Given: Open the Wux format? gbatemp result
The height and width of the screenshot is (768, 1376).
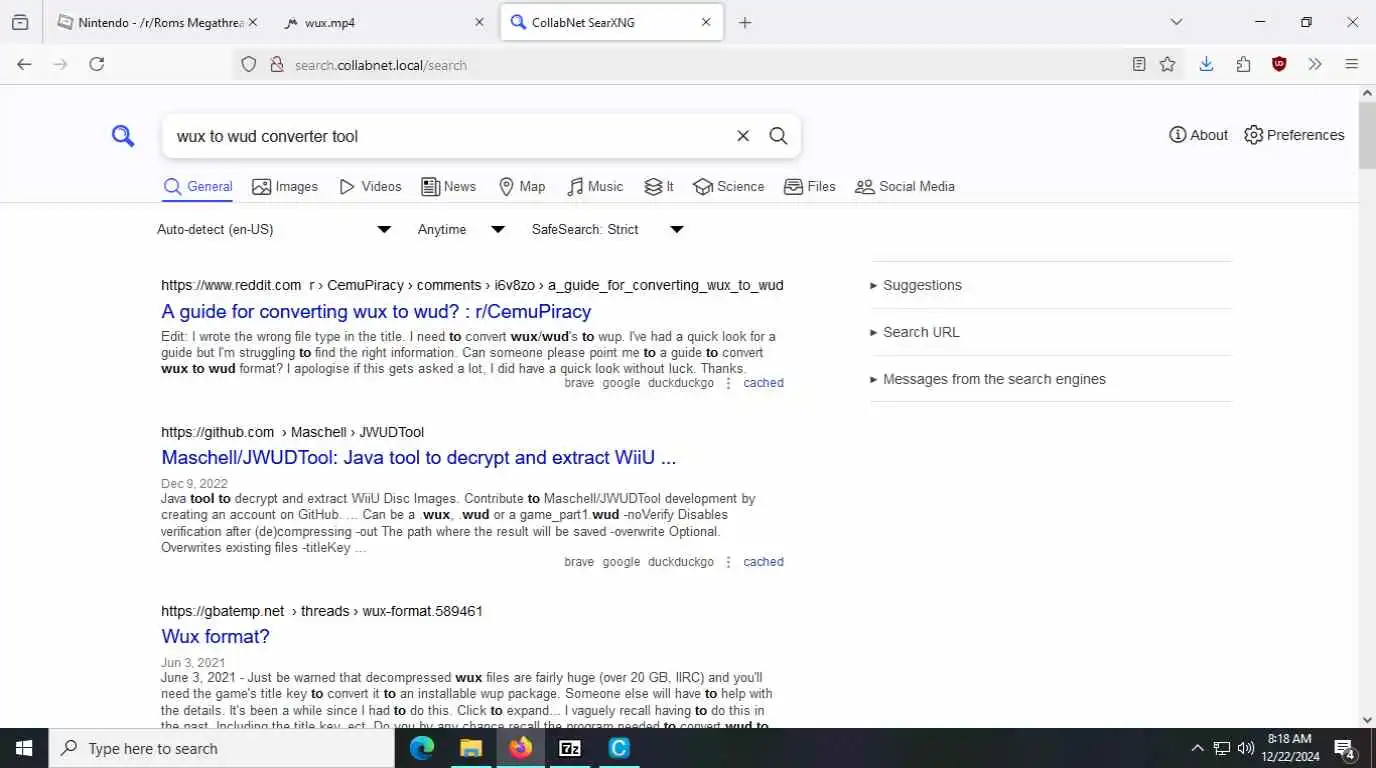Looking at the screenshot, I should 215,637.
